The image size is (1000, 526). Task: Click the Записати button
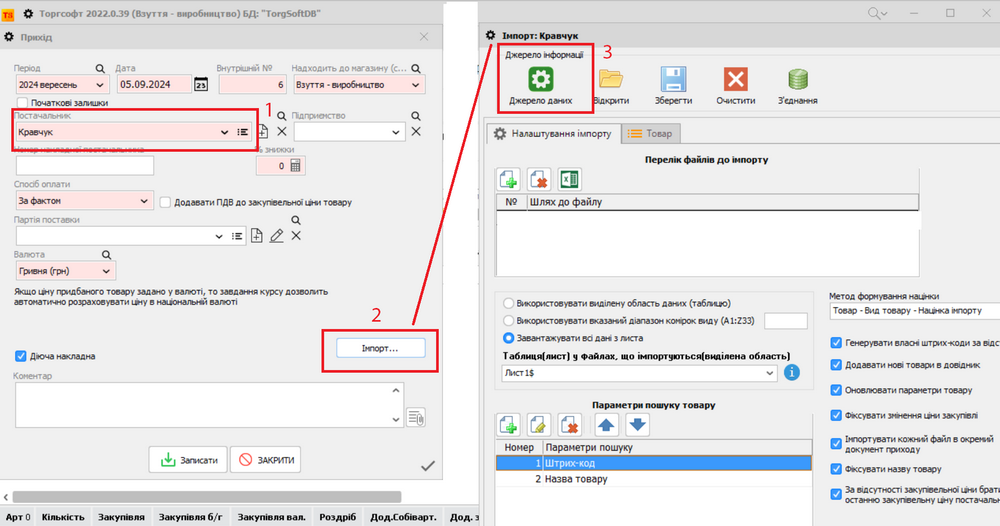point(186,460)
